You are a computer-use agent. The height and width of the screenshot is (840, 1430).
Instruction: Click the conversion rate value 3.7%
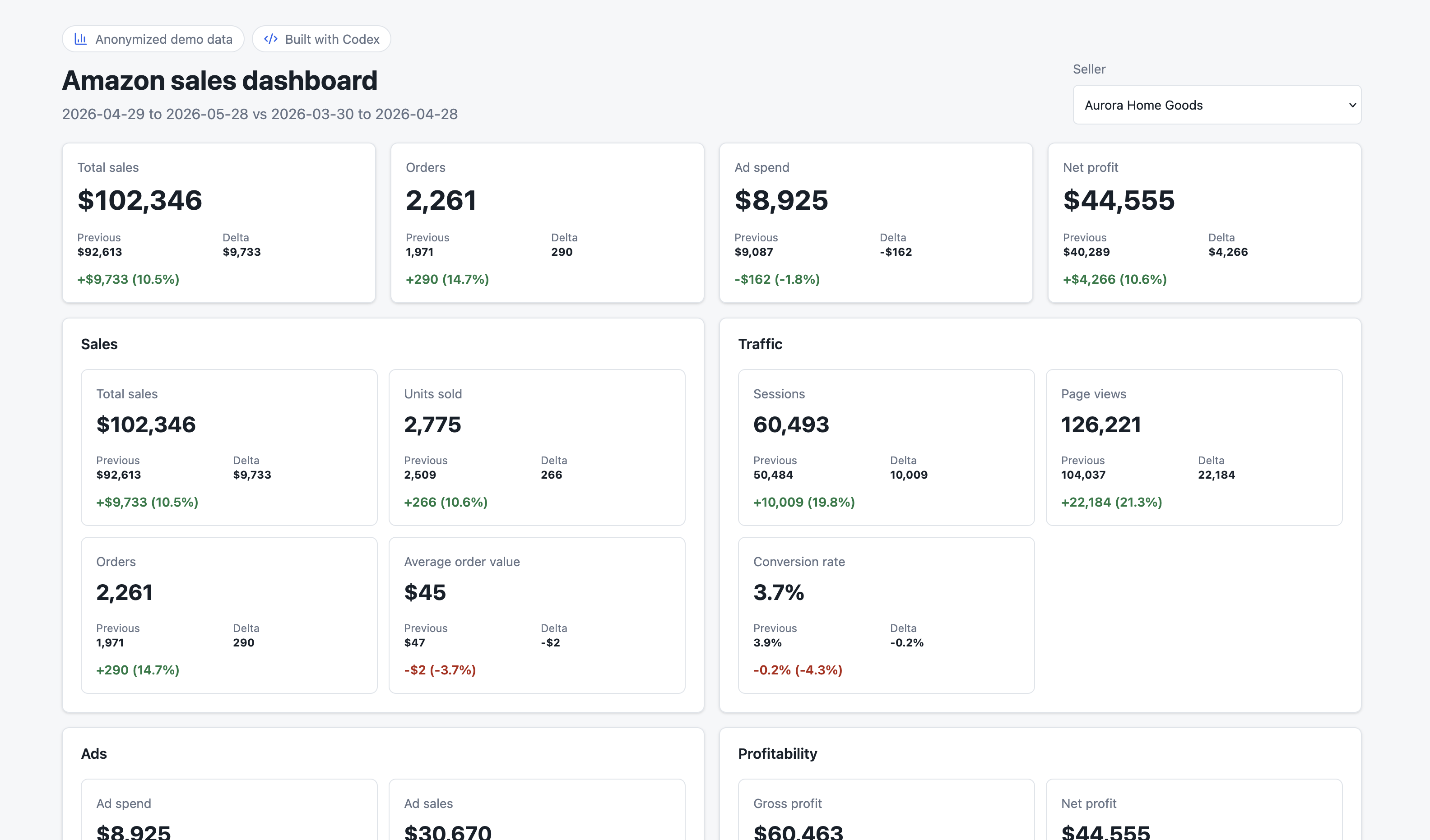[x=779, y=593]
